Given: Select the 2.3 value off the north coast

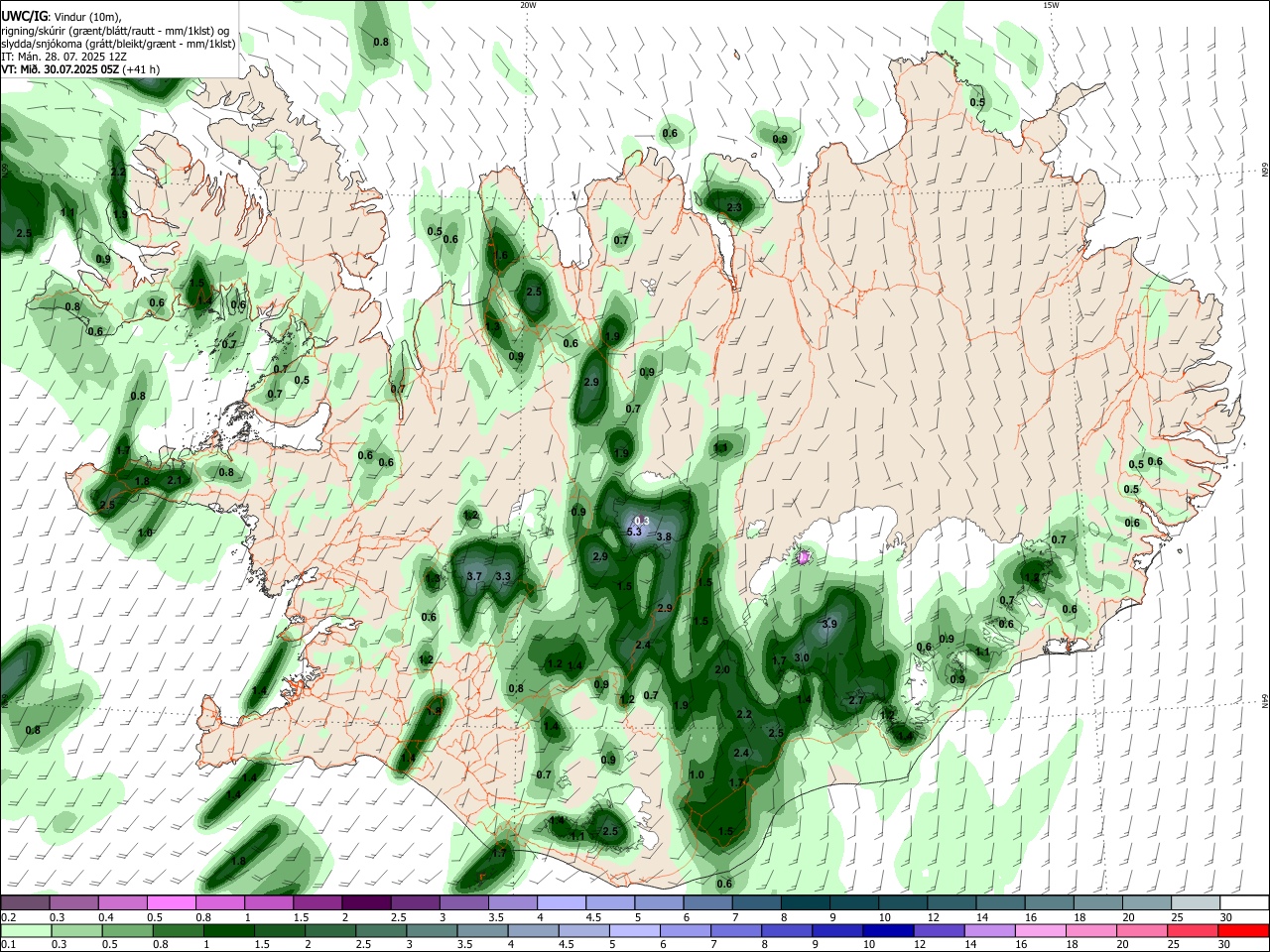Looking at the screenshot, I should point(734,207).
